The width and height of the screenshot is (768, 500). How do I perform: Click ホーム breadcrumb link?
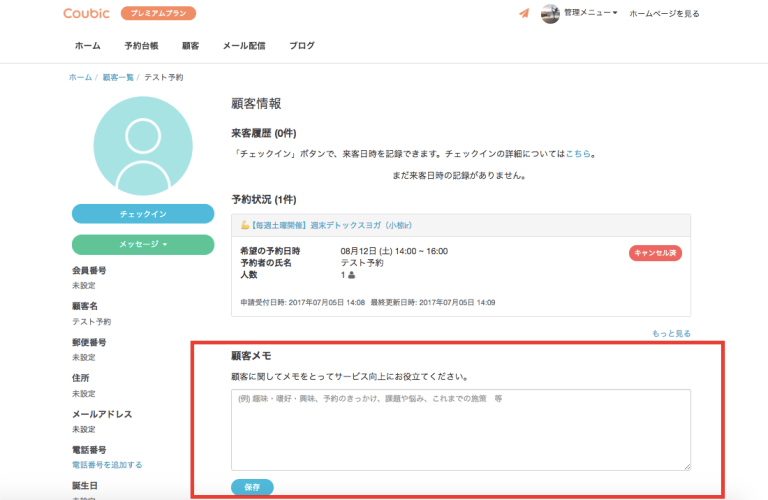pyautogui.click(x=80, y=77)
